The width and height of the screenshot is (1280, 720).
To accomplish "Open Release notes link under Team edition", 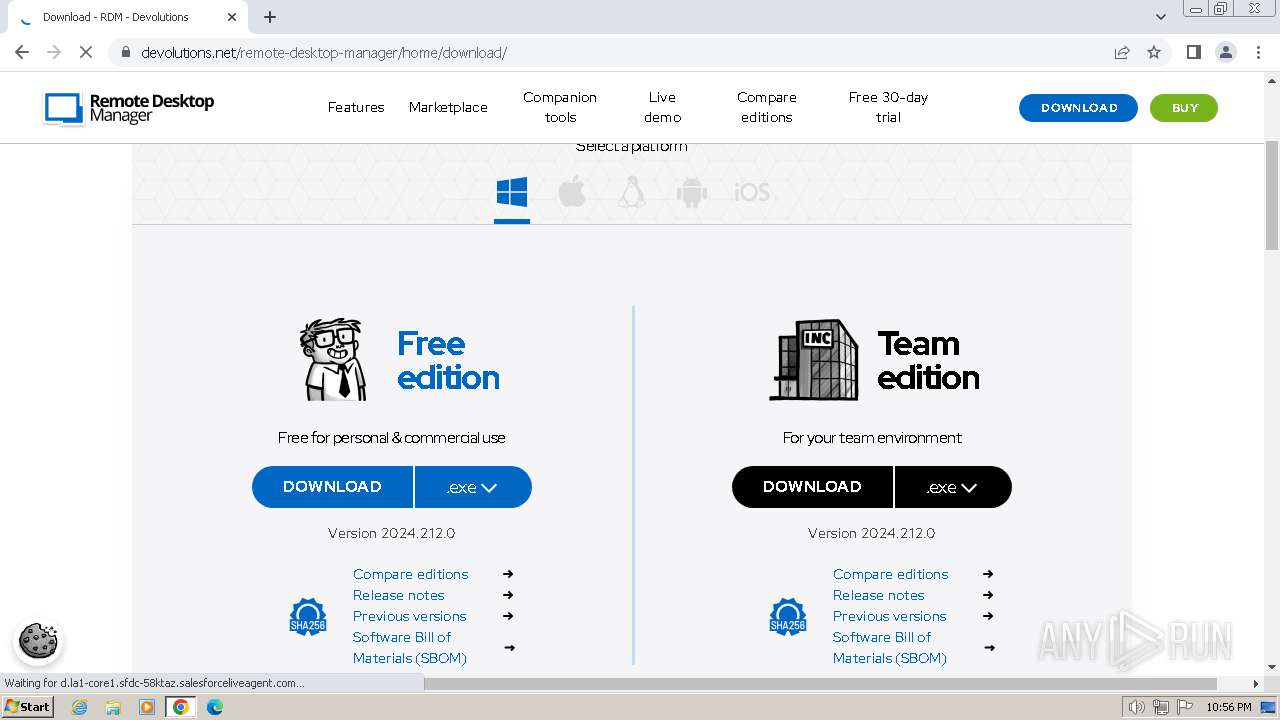I will pos(878,595).
